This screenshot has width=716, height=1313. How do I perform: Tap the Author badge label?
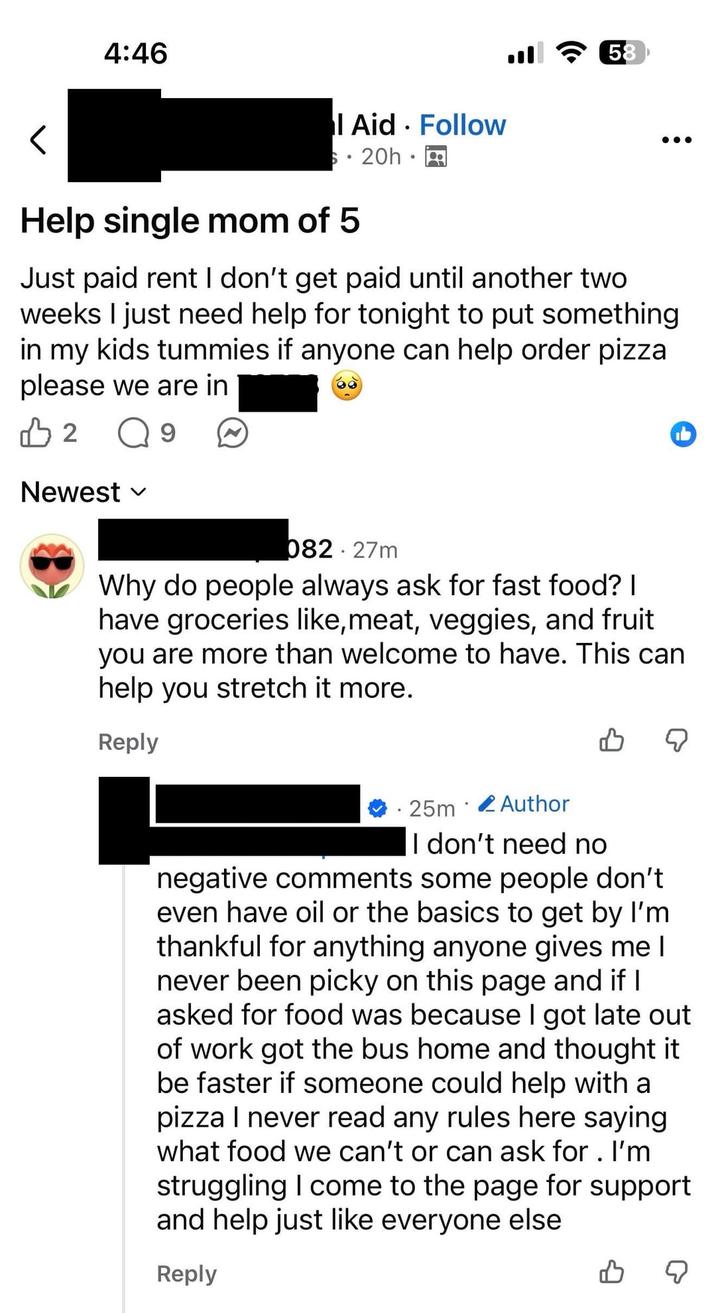click(x=524, y=804)
